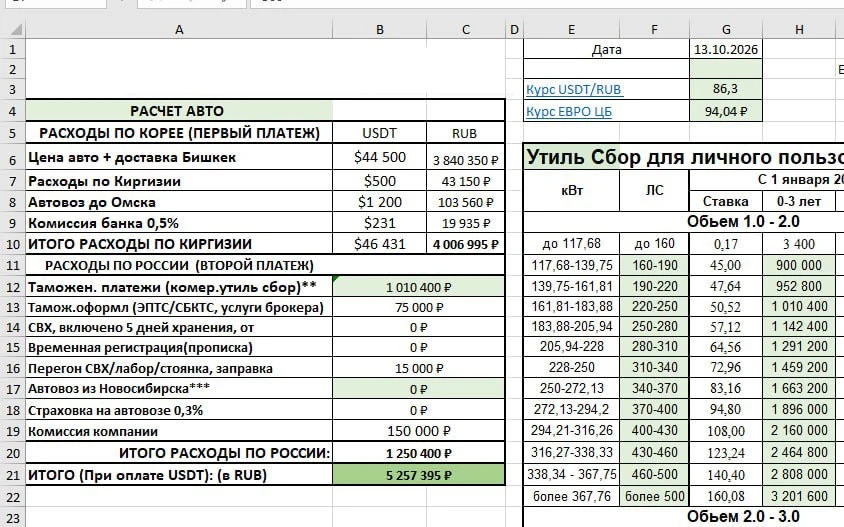Select the более 500 cell
Image resolution: width=844 pixels, height=527 pixels.
(654, 496)
